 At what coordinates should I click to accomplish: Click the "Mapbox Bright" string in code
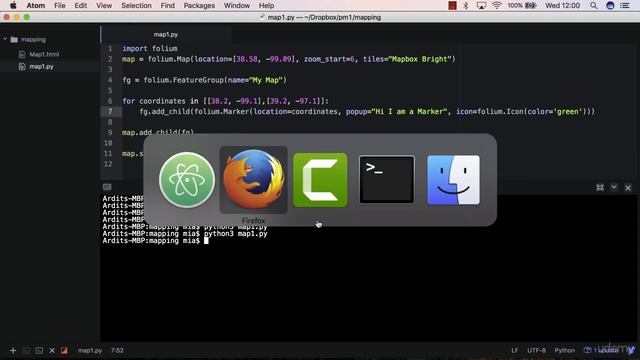[x=420, y=59]
